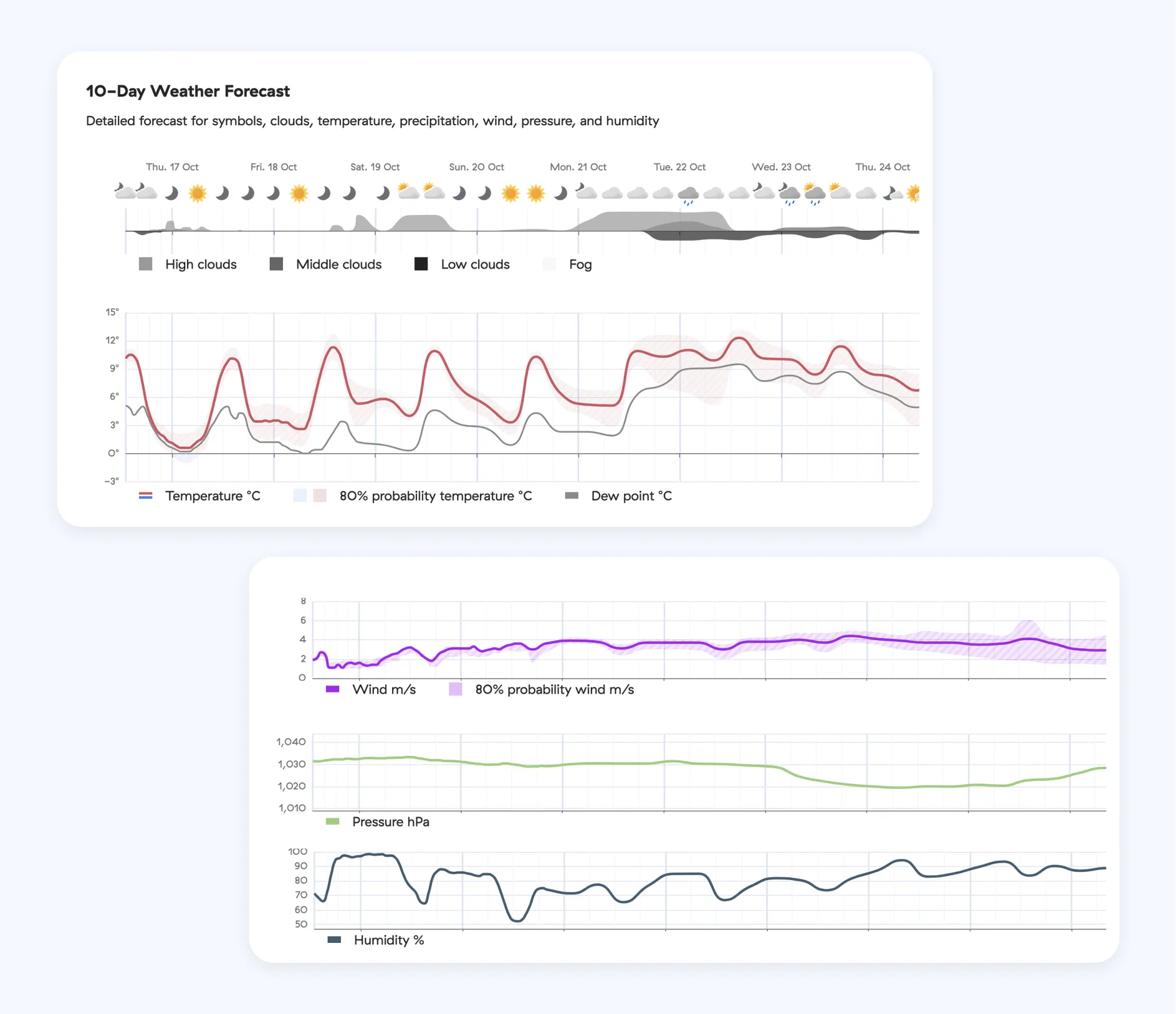Click the moon-and-rain-cloud icon near Wed. 23 Oct
1176x1014 pixels.
pyautogui.click(x=789, y=193)
